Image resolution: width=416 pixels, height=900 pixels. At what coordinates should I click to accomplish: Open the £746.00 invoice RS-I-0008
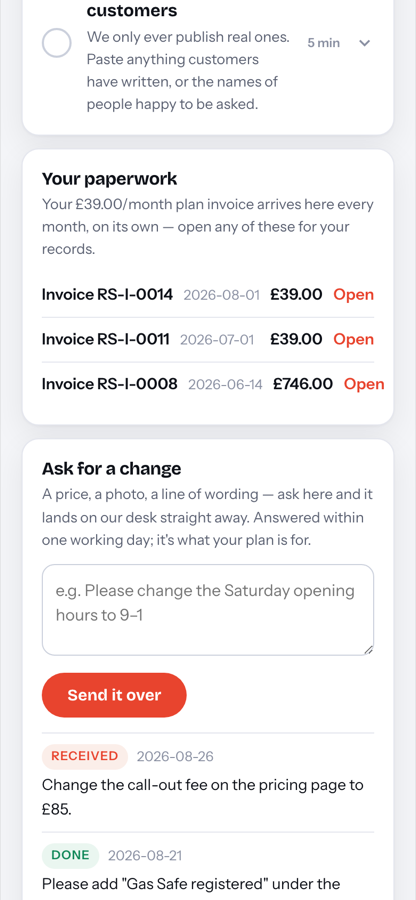coord(364,385)
